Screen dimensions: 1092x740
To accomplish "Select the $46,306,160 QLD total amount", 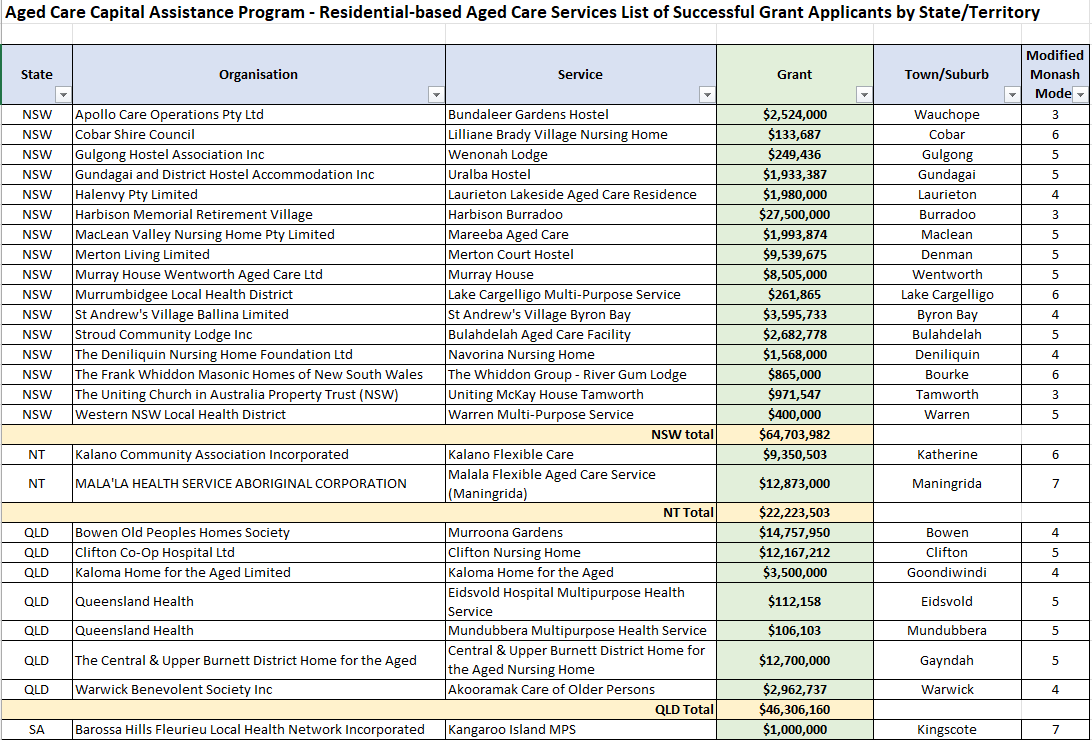I will (795, 709).
